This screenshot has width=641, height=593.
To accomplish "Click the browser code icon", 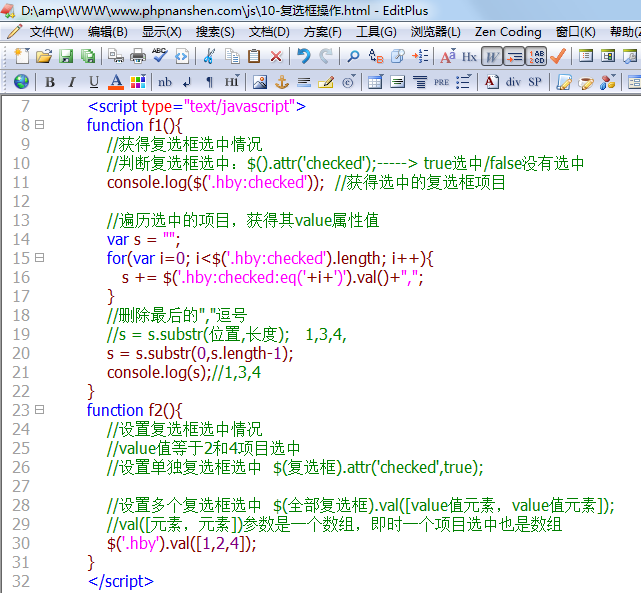I will (x=182, y=56).
